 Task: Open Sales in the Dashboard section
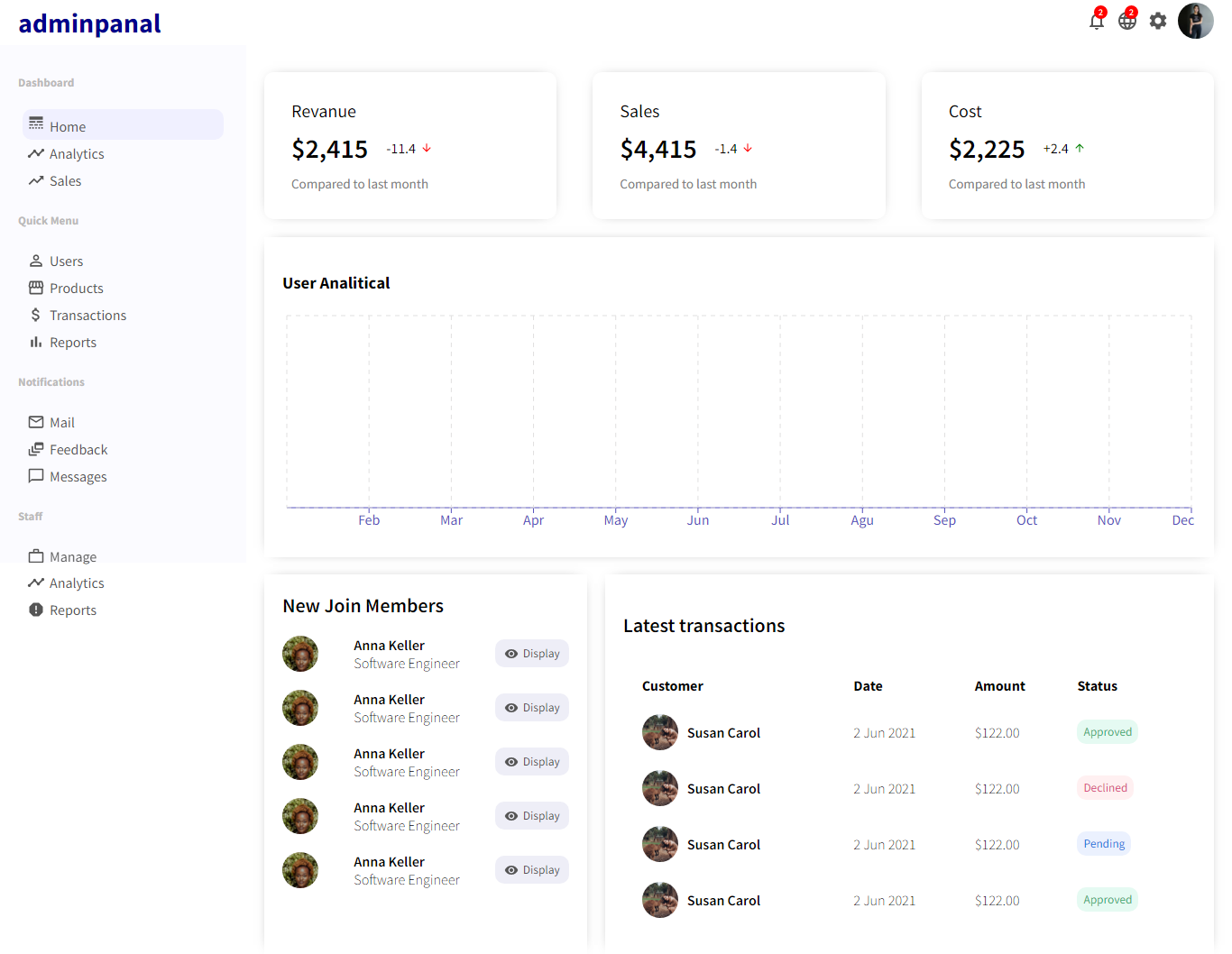65,181
